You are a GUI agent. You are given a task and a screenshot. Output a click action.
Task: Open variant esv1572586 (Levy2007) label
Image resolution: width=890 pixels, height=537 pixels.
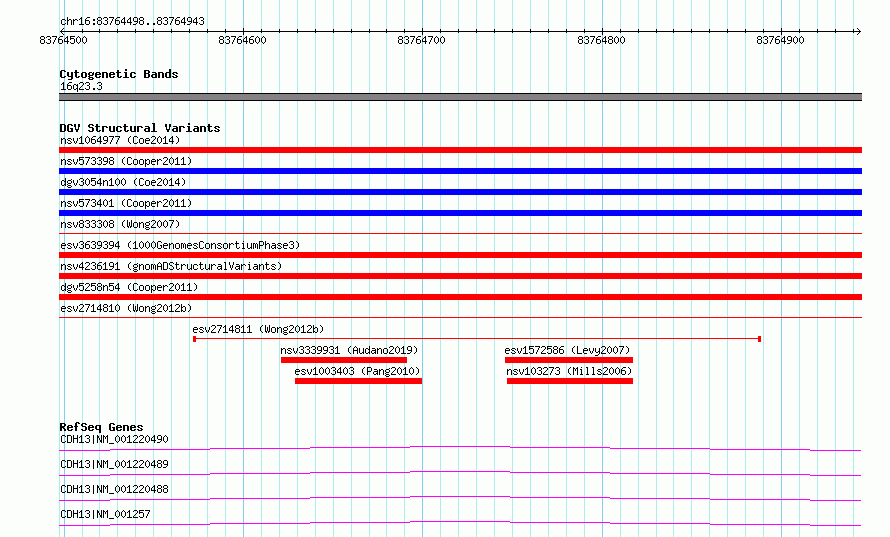(568, 350)
